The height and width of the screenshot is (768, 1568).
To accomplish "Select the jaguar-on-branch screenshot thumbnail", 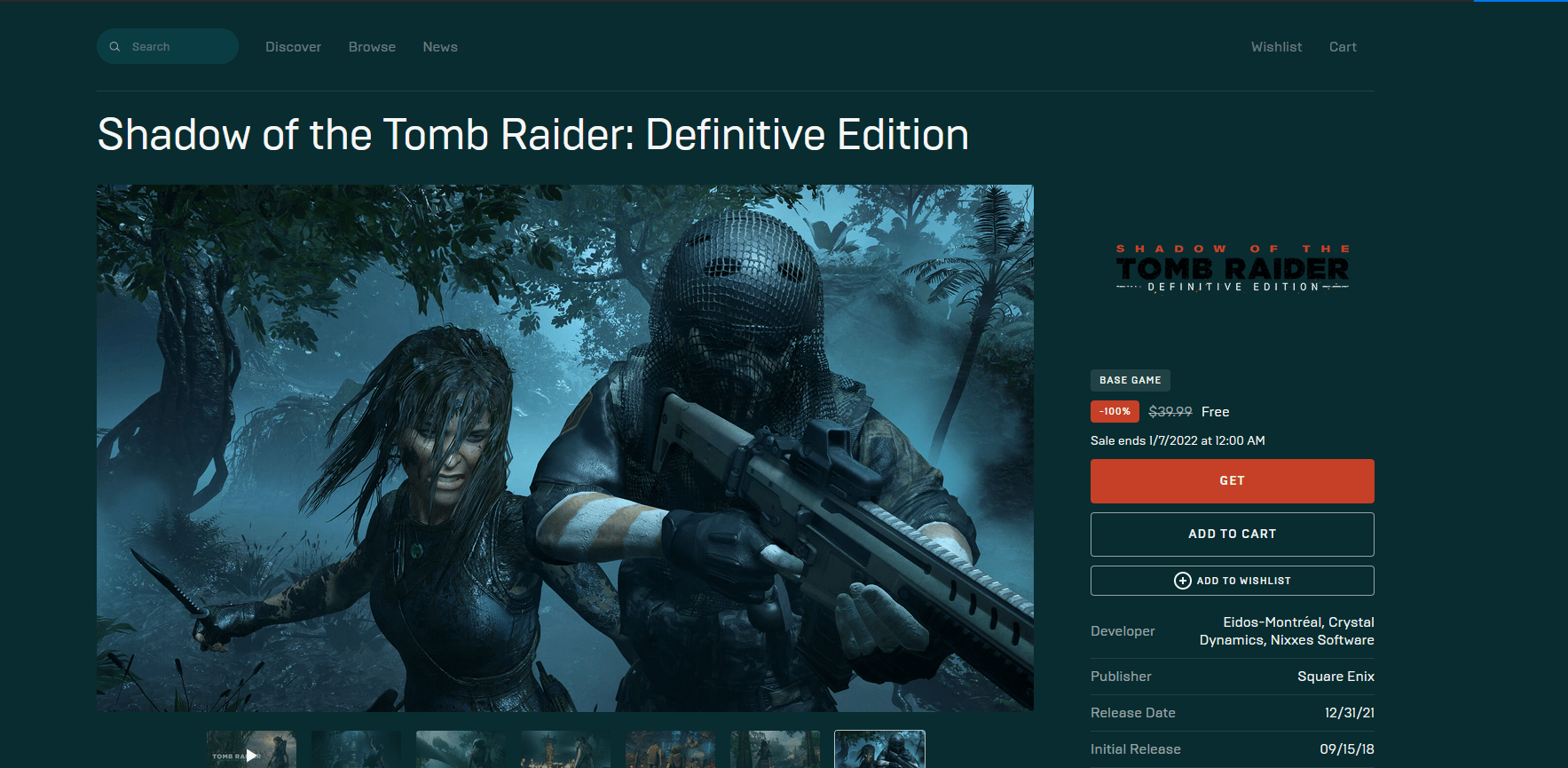I will (461, 749).
